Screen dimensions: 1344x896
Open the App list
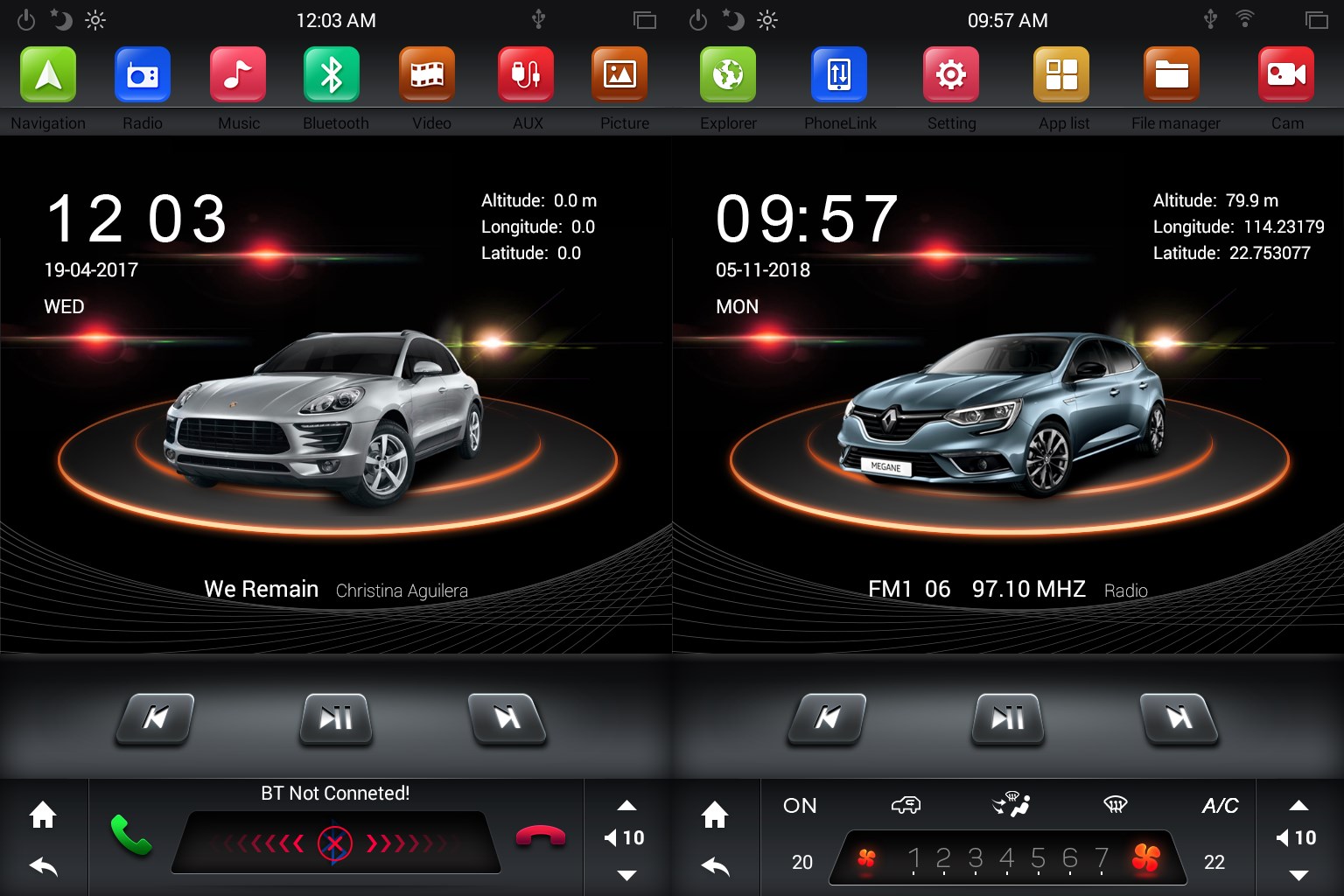pyautogui.click(x=1061, y=75)
